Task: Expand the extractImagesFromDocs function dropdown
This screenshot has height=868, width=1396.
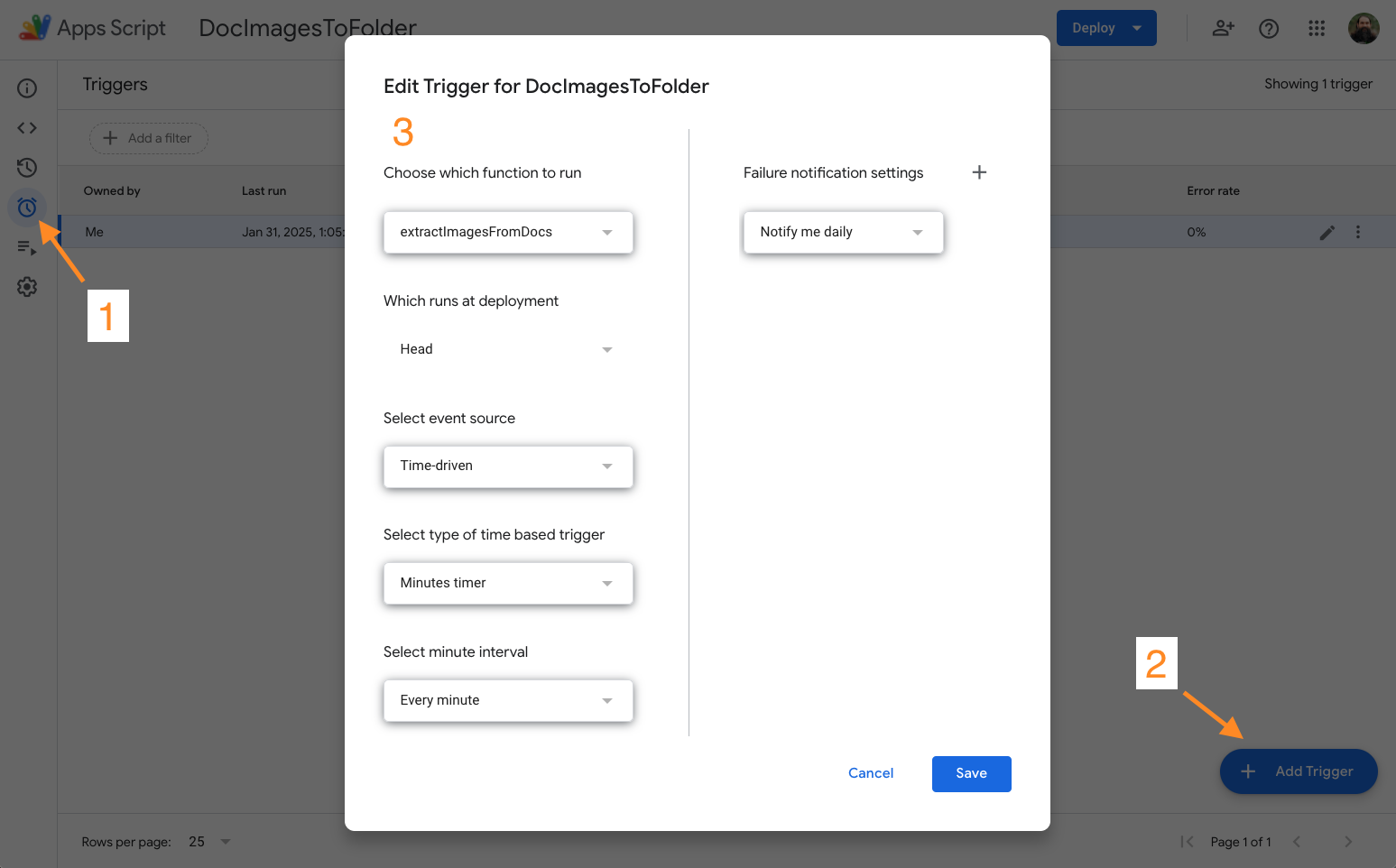Action: point(508,233)
